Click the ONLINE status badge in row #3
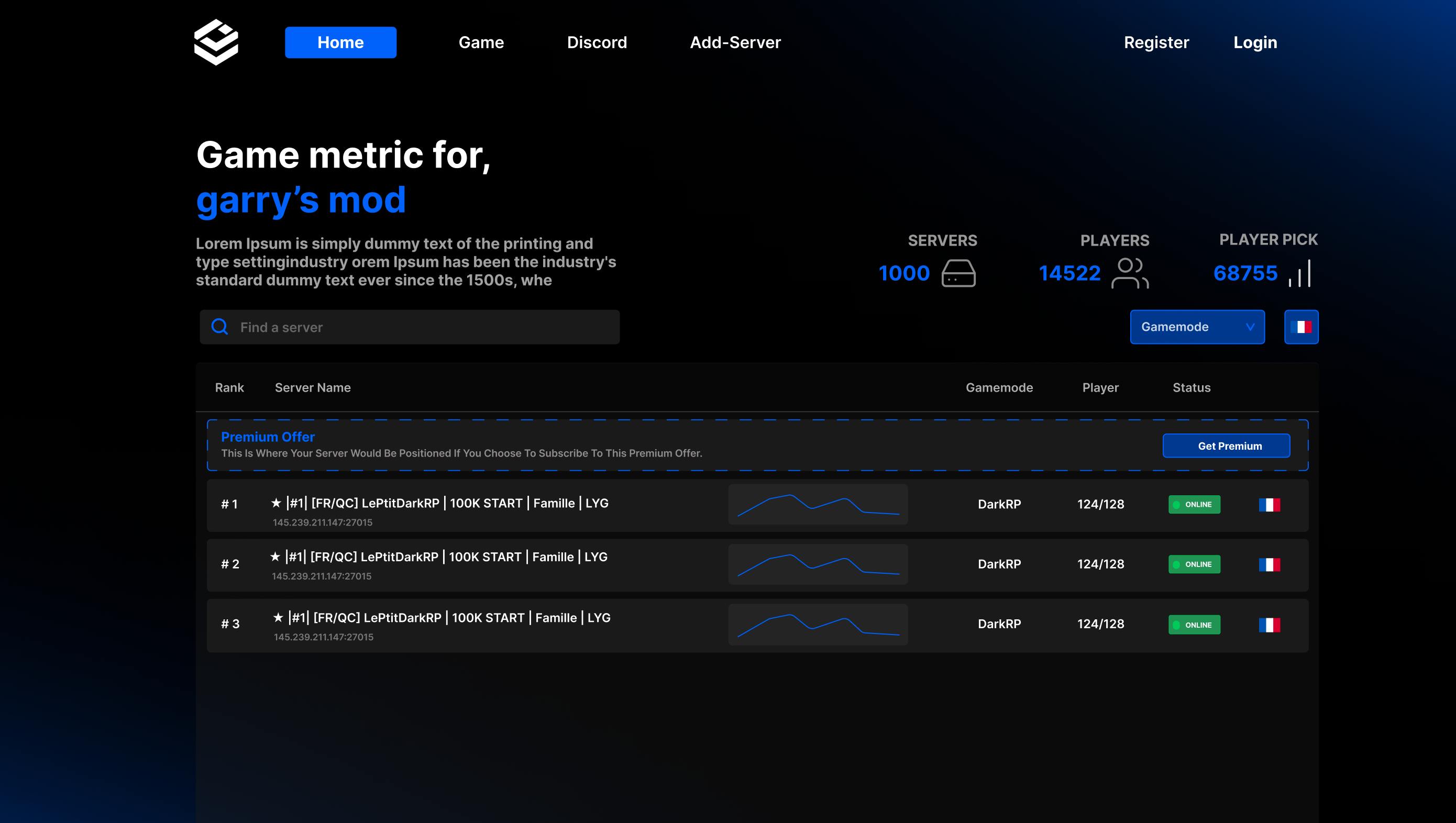 pos(1194,625)
